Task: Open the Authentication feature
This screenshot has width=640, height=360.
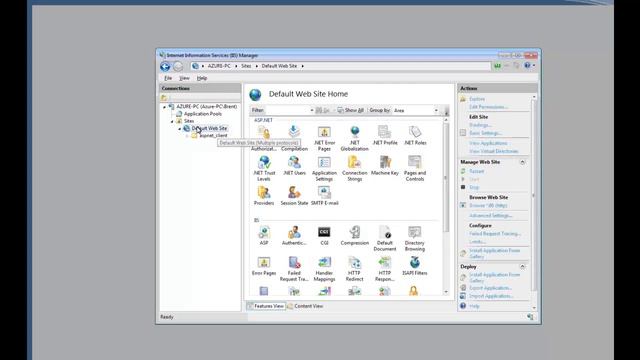Action: click(294, 236)
